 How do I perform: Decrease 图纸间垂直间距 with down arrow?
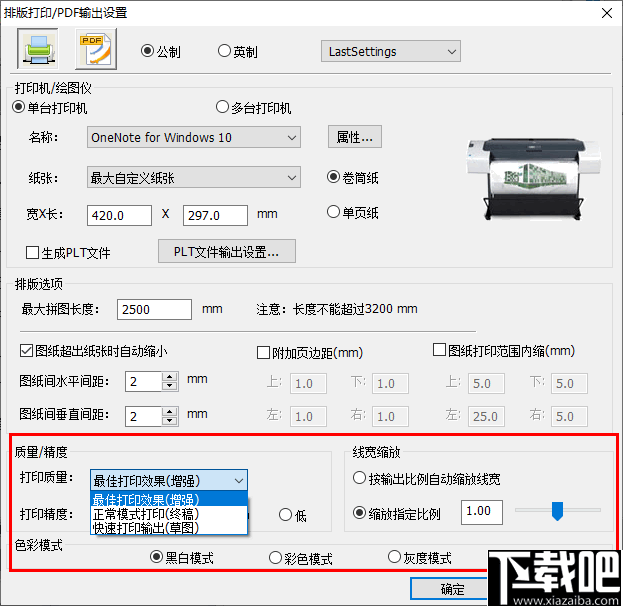point(170,421)
